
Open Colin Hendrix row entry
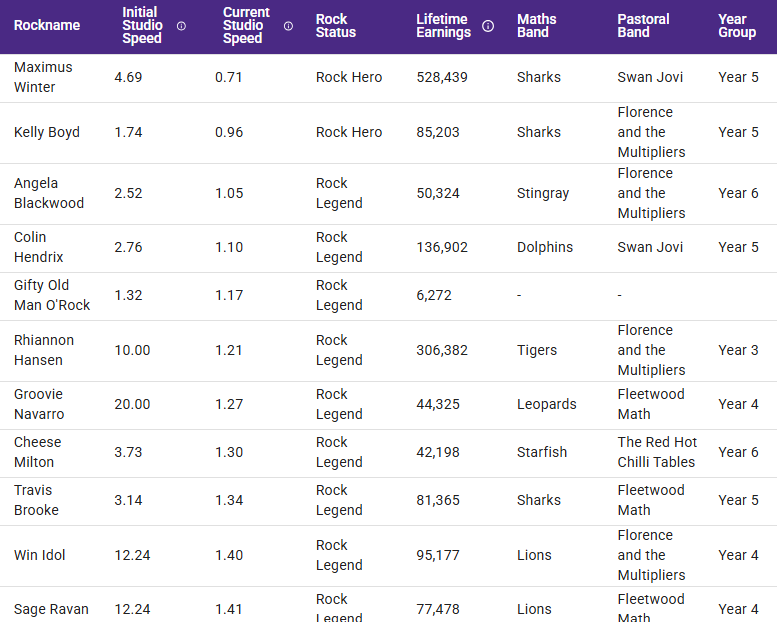click(x=39, y=247)
